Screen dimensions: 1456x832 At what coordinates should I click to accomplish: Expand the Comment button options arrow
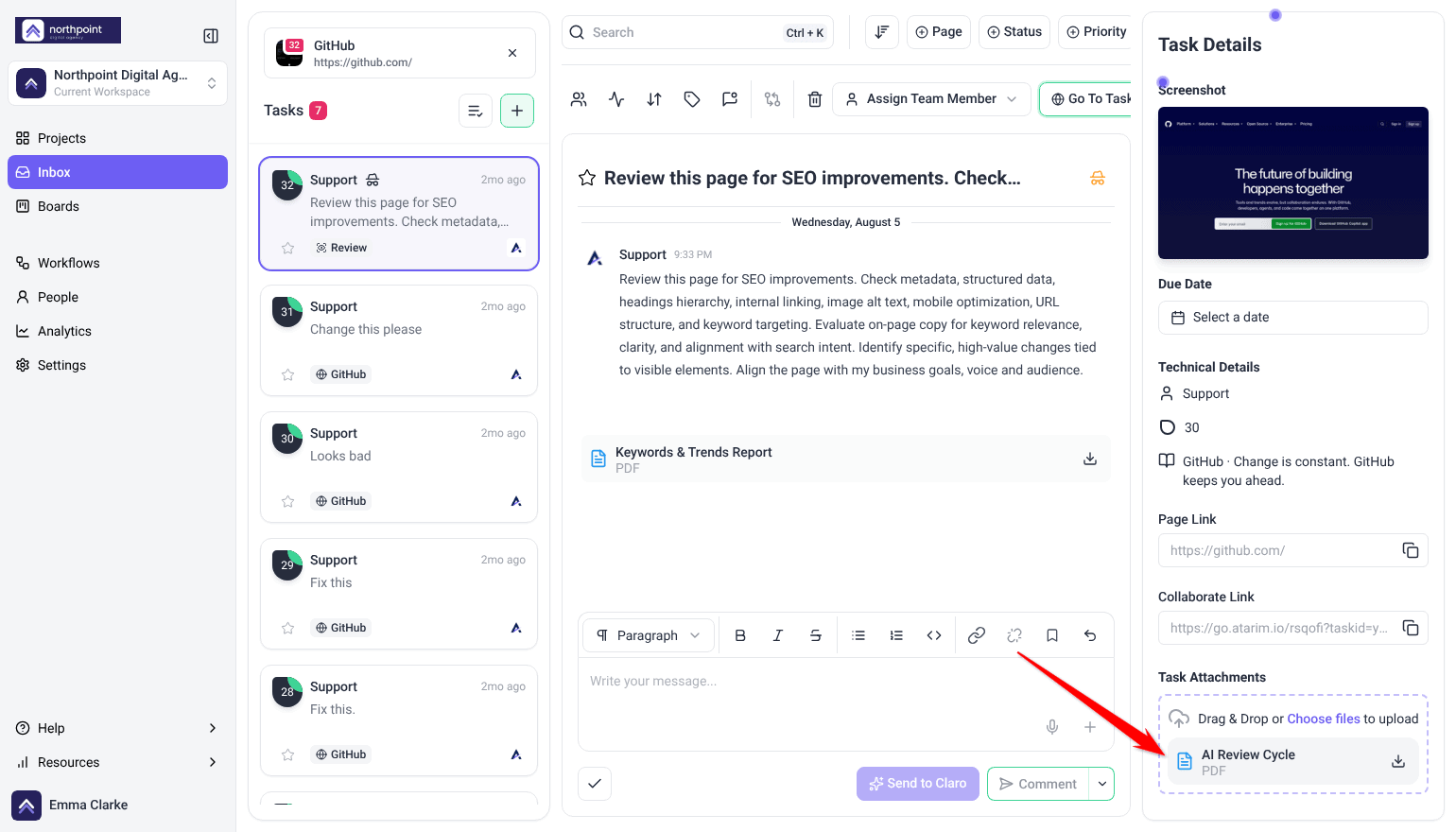pyautogui.click(x=1102, y=784)
